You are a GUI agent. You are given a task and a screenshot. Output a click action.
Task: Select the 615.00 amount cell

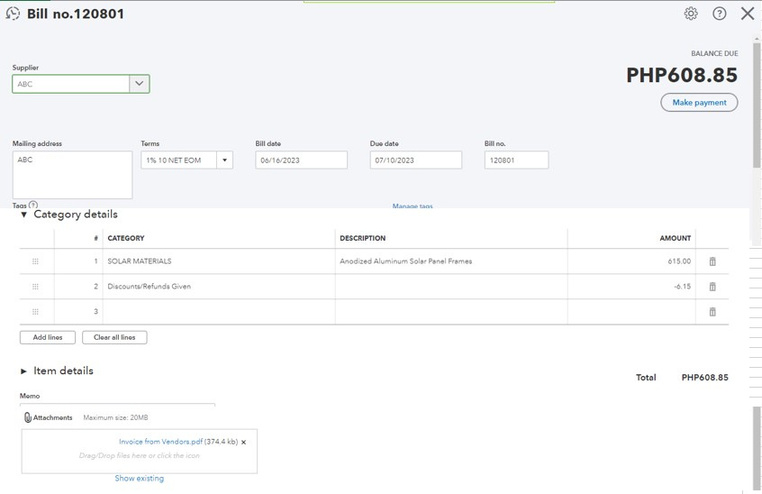coord(631,261)
